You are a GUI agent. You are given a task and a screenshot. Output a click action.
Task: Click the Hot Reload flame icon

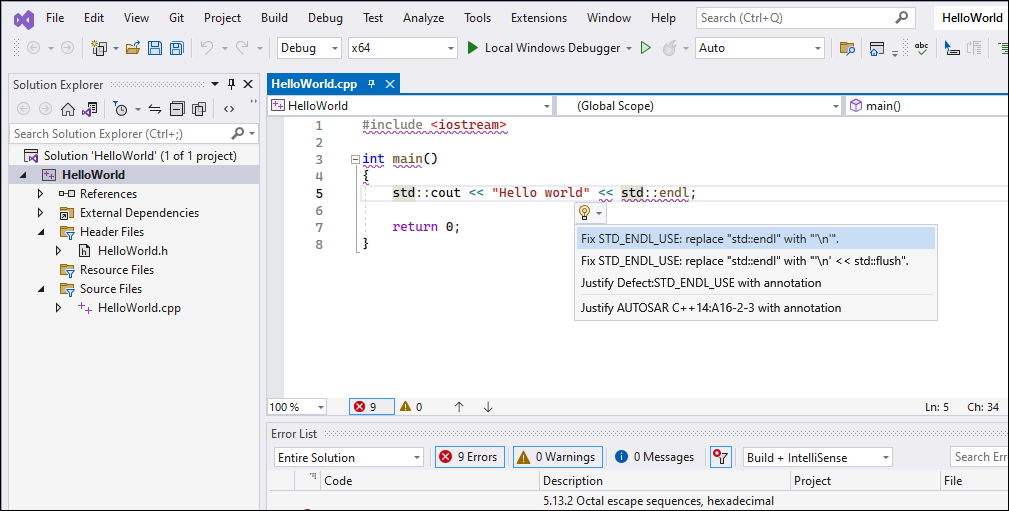tap(670, 48)
